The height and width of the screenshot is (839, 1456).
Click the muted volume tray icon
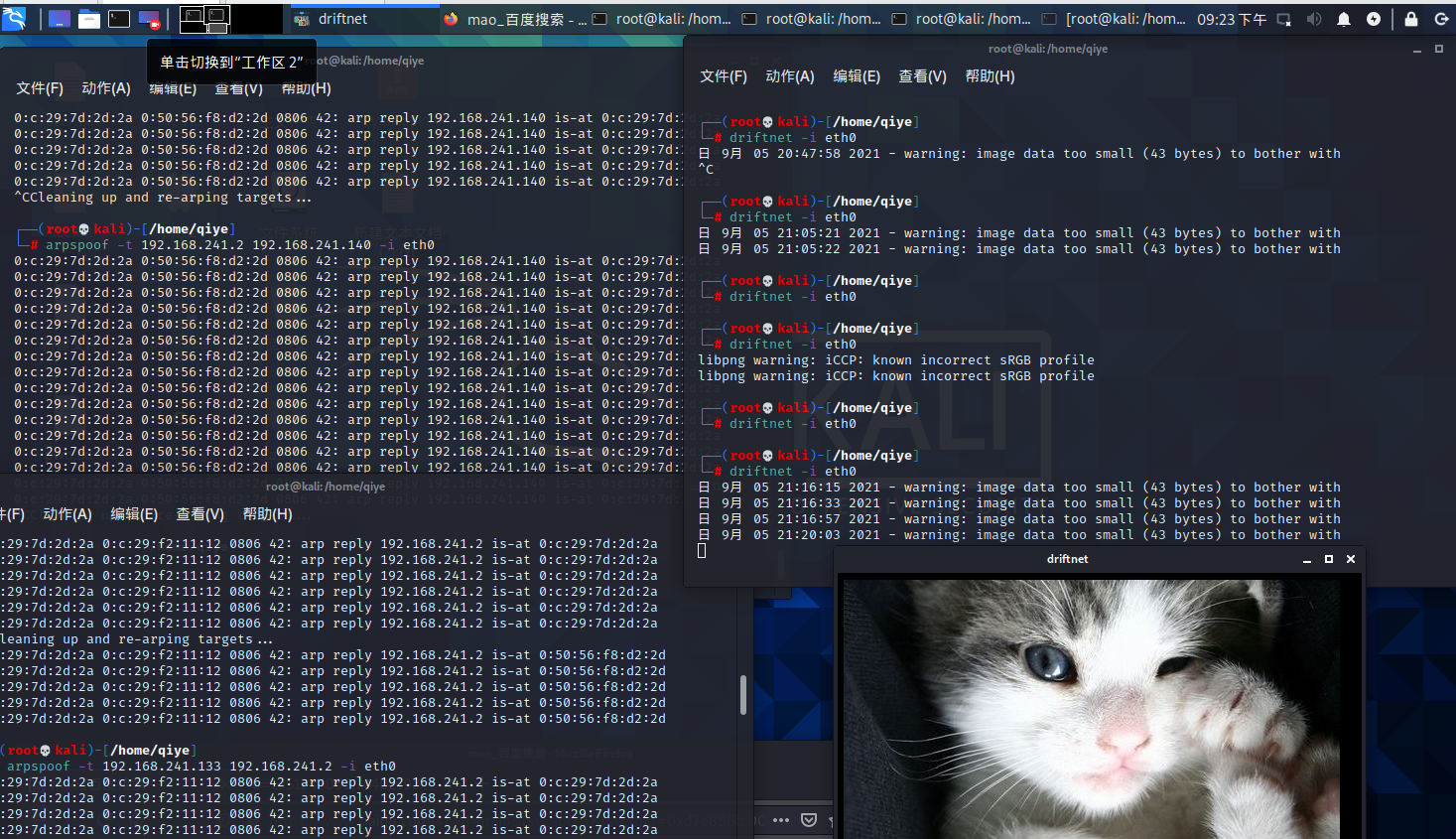tap(1314, 19)
